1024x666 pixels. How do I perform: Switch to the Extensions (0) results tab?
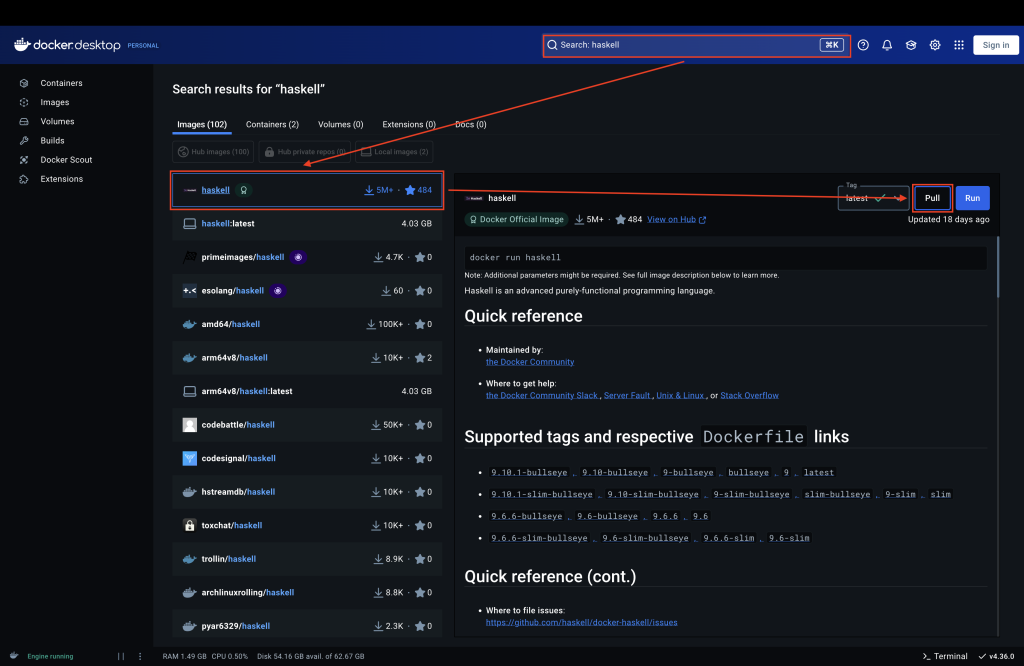tap(409, 125)
